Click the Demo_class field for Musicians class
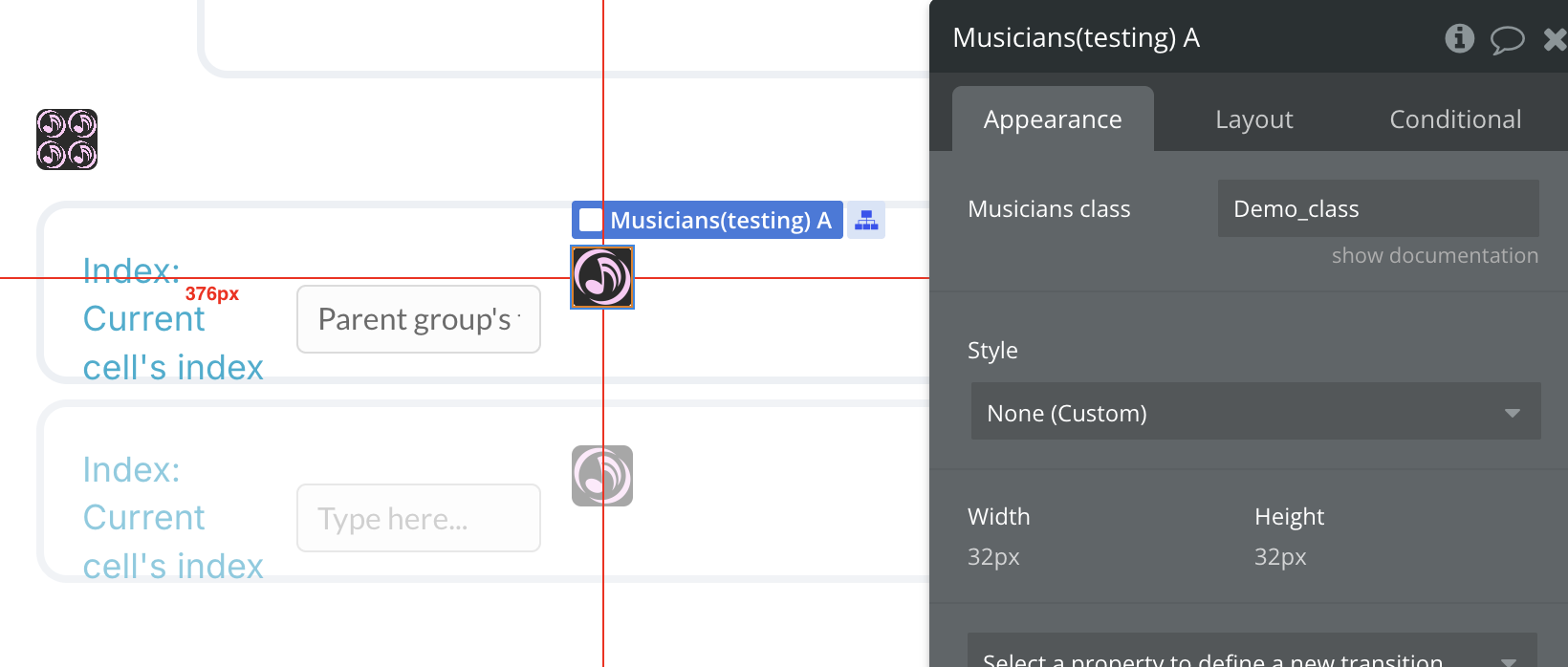The image size is (1568, 667). (1378, 208)
